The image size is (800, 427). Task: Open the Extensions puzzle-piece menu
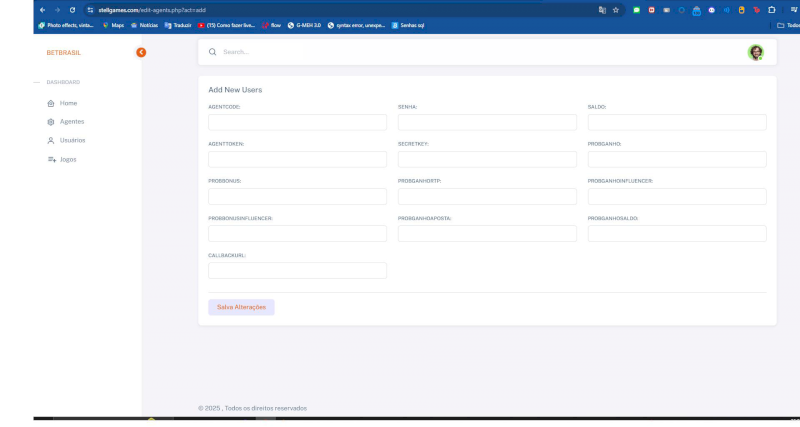(772, 10)
